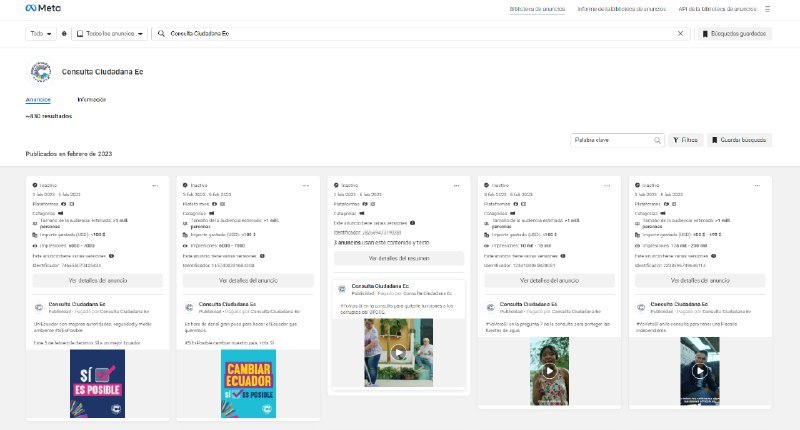Viewport: 800px width, 430px height.
Task: Click the Consulta Ciudadana Ec page avatar
Action: [41, 72]
